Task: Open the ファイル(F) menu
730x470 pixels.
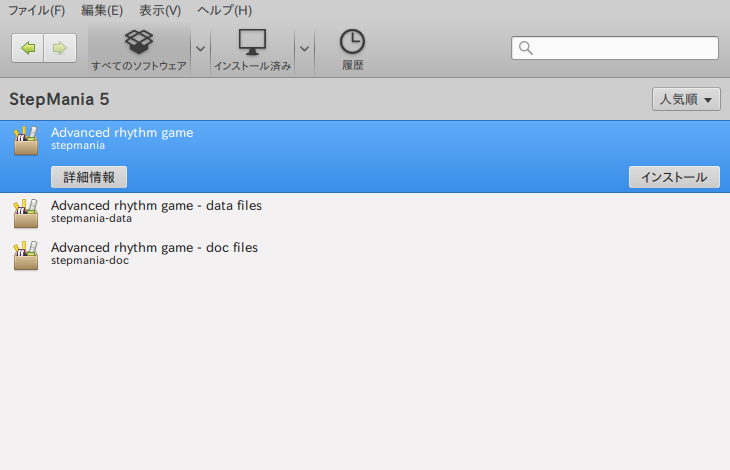Action: click(x=37, y=10)
